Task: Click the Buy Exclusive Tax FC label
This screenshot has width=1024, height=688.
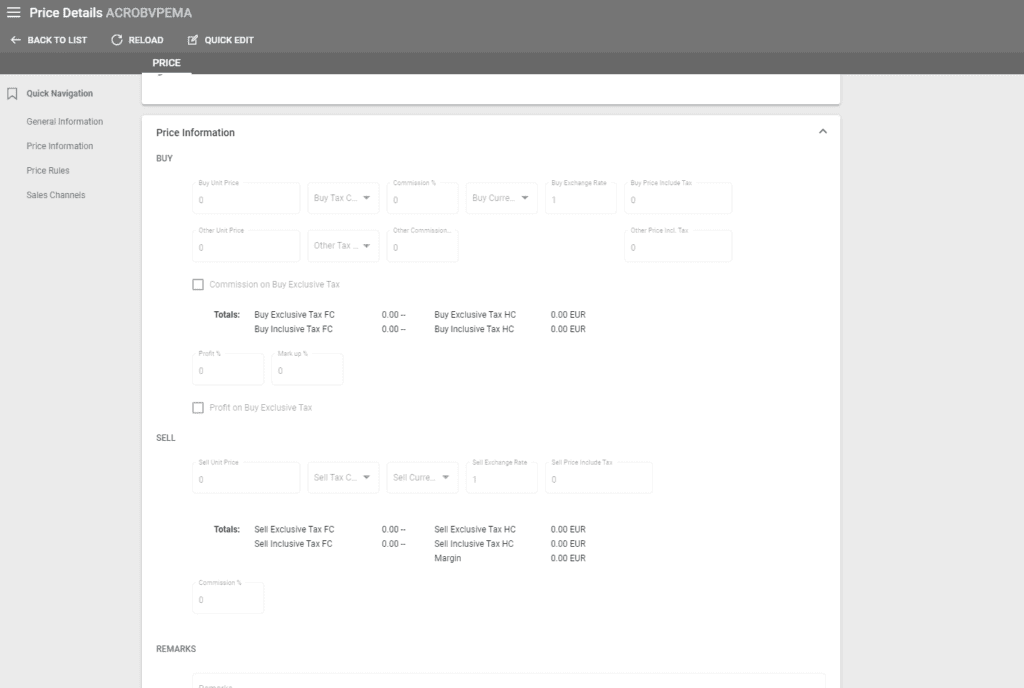Action: coord(295,315)
